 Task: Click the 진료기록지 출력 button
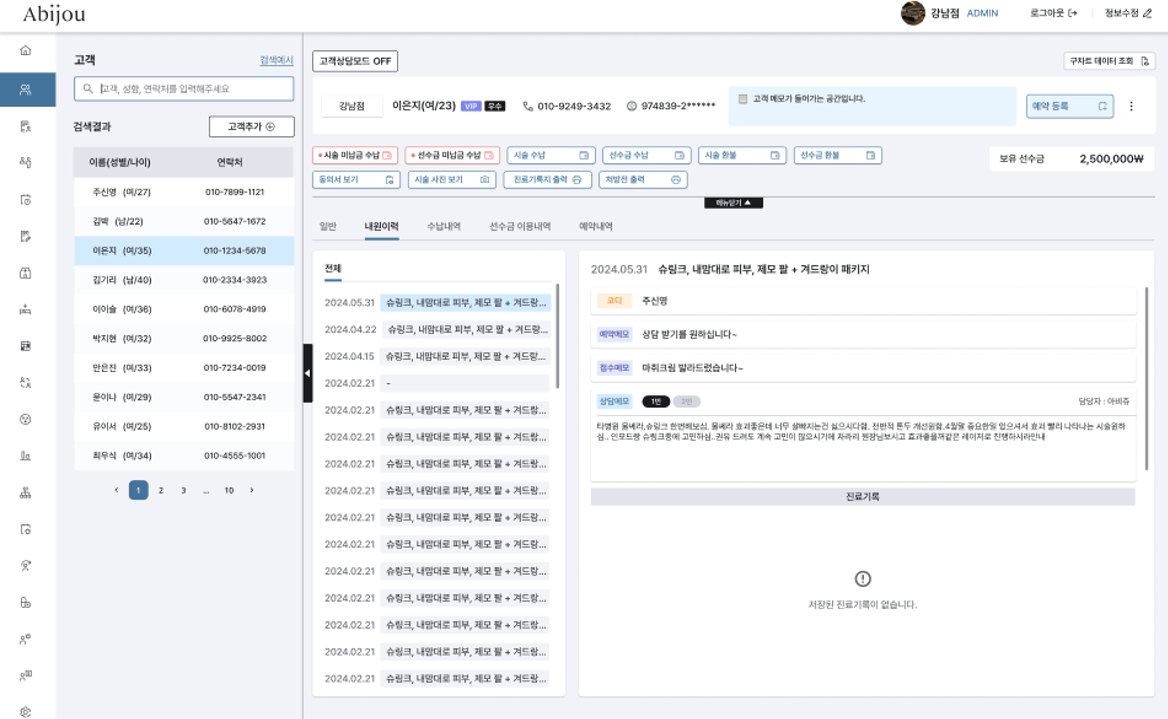click(548, 180)
